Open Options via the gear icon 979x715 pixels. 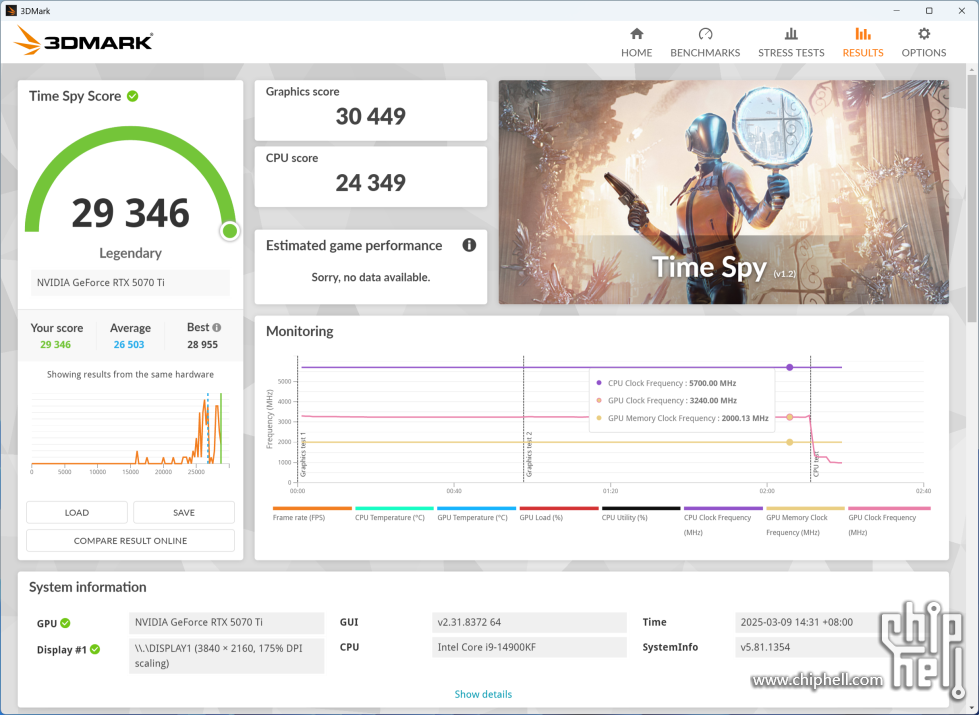tap(923, 34)
